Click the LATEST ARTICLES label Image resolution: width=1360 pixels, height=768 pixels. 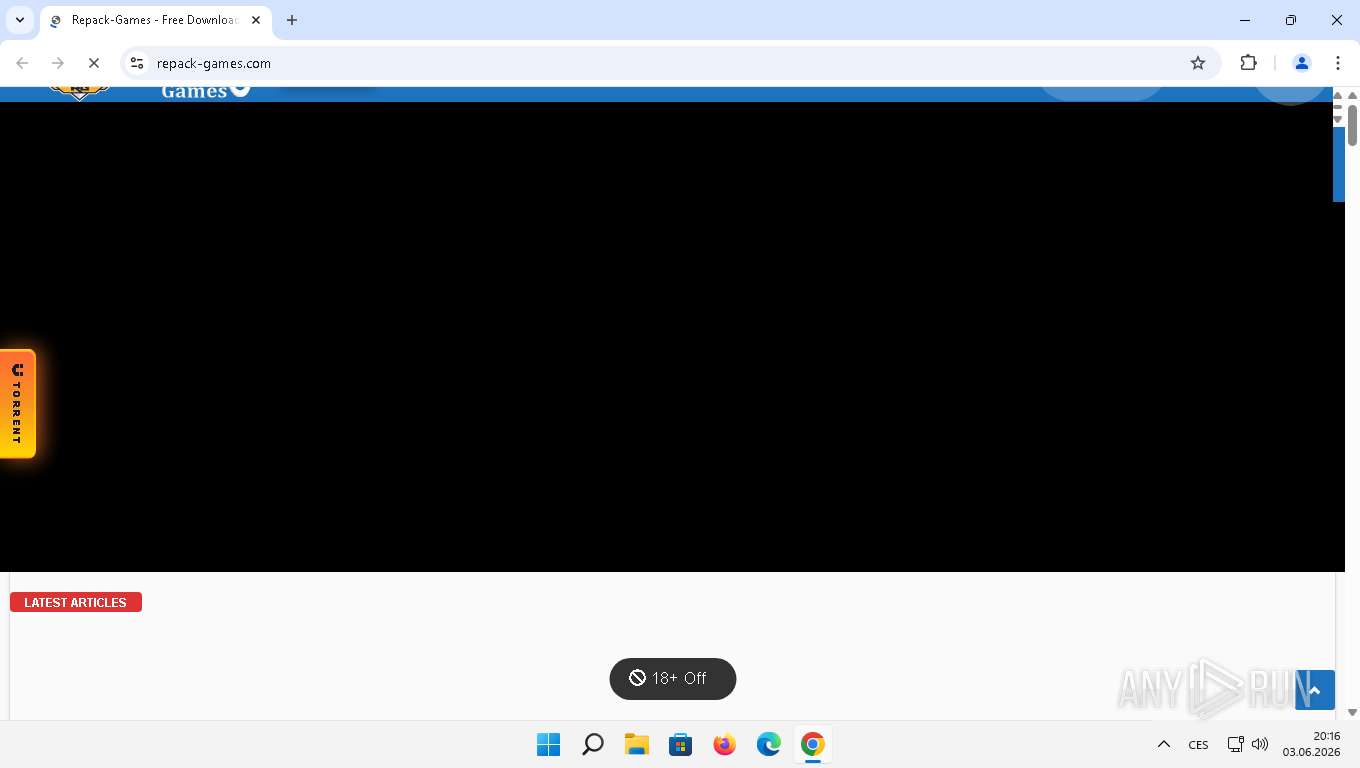[76, 602]
